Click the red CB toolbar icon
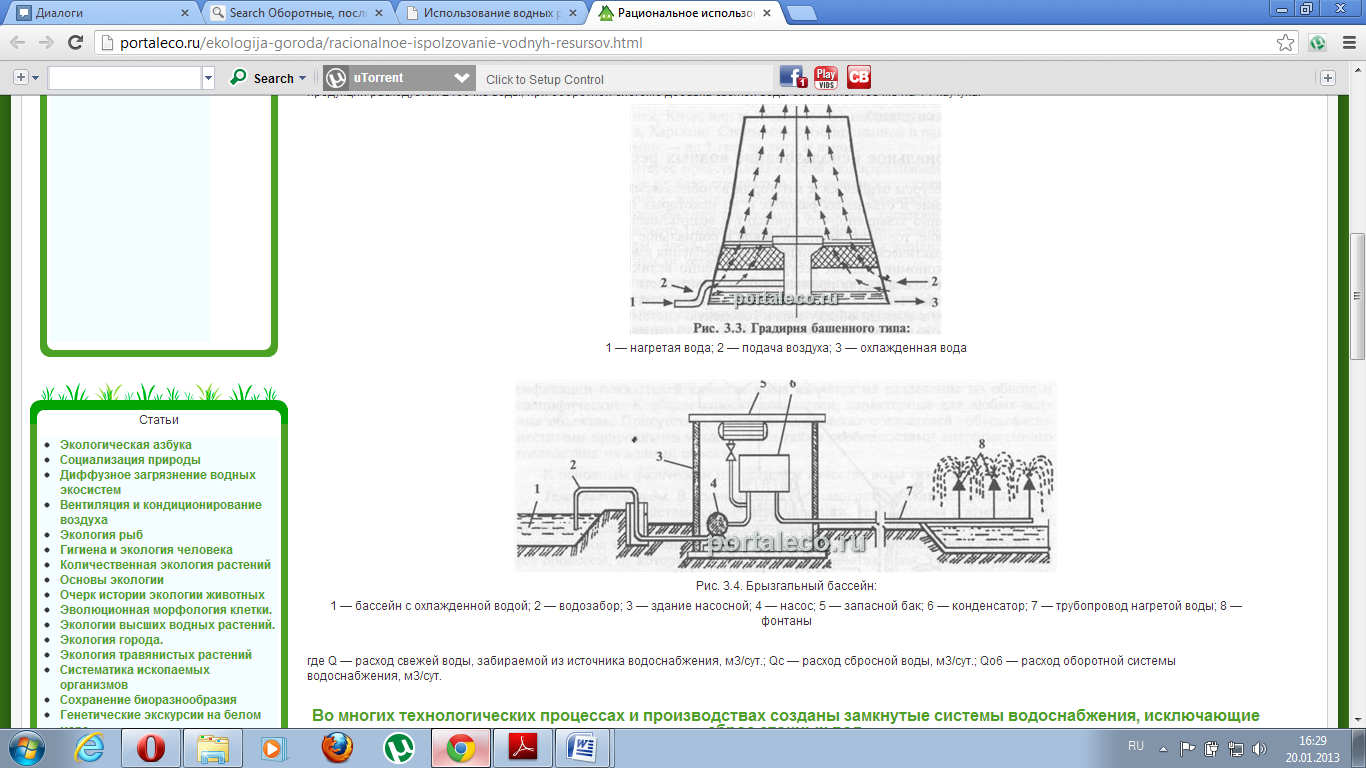The image size is (1366, 768). click(x=859, y=77)
